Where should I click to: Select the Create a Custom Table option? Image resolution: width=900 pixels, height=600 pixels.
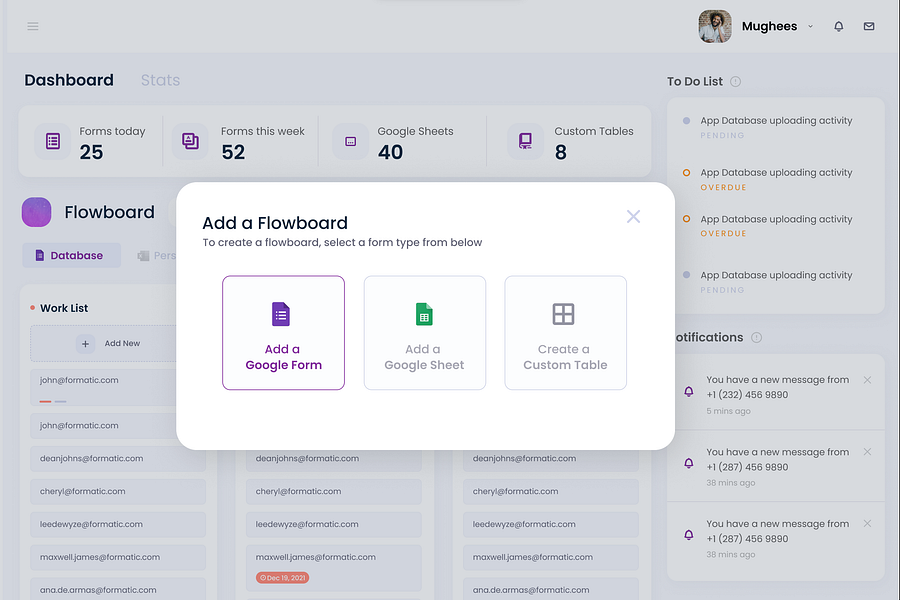(565, 333)
